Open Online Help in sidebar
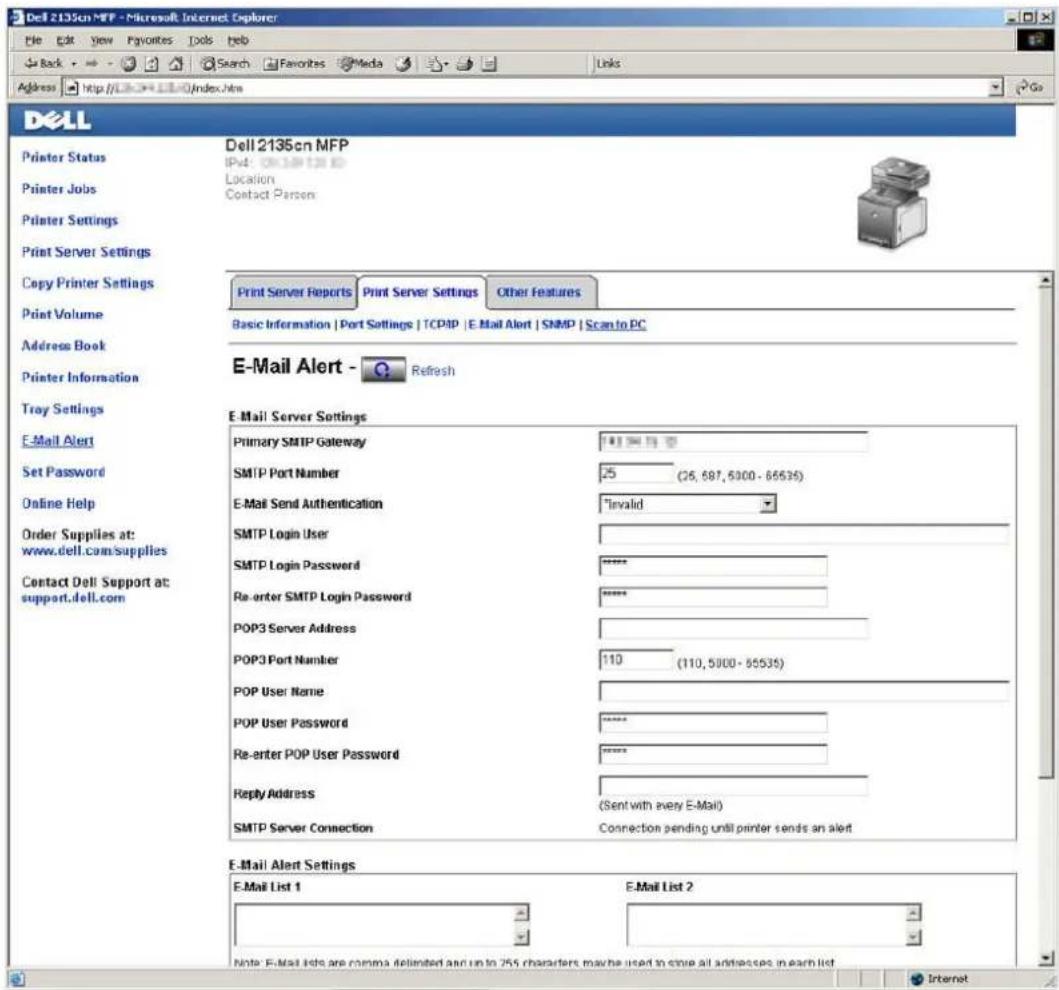 tap(58, 503)
